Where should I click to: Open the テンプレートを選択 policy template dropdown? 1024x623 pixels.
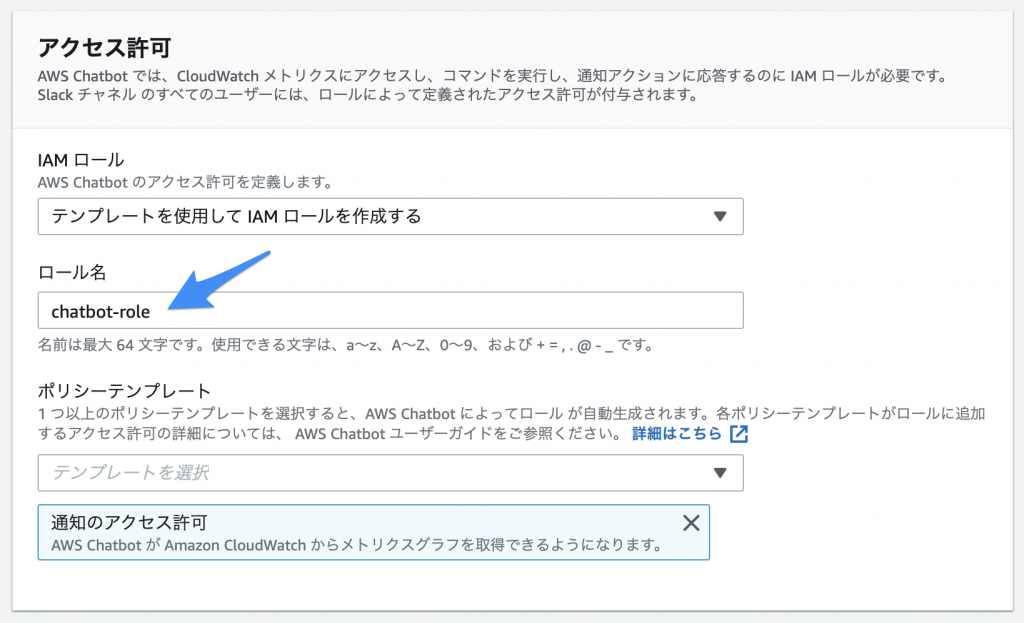(390, 473)
